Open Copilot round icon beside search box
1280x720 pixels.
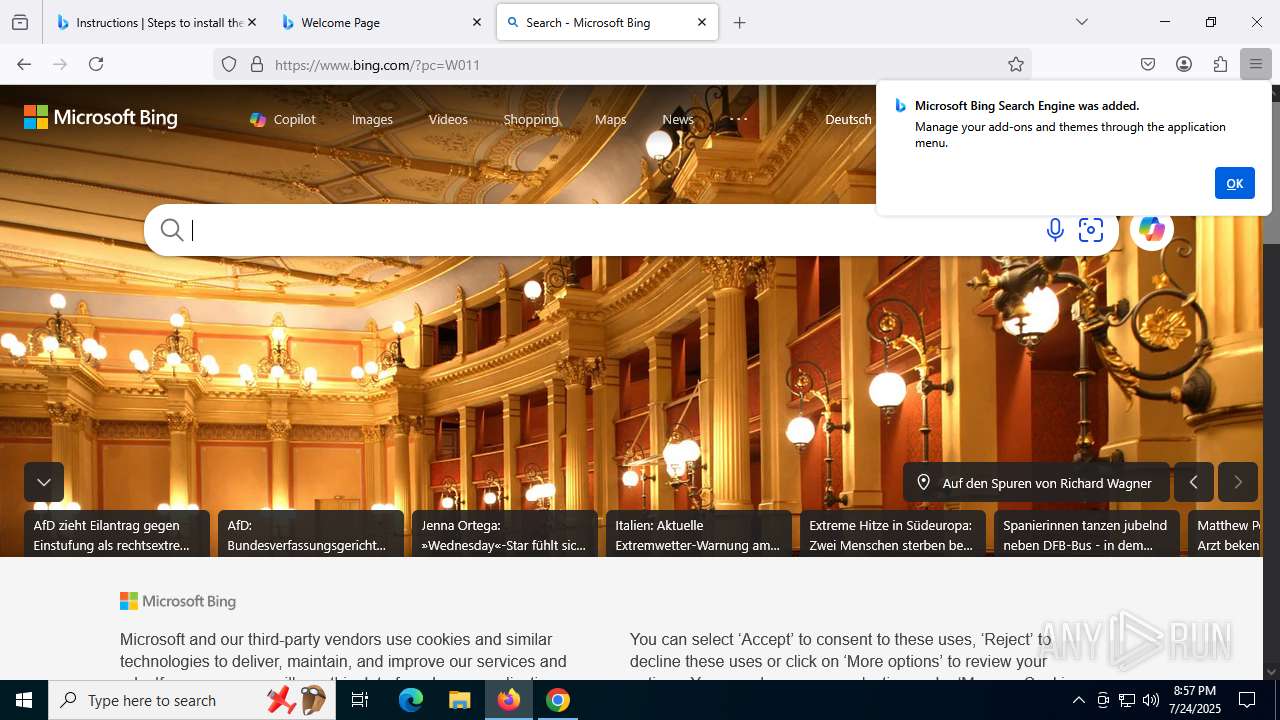point(1152,230)
